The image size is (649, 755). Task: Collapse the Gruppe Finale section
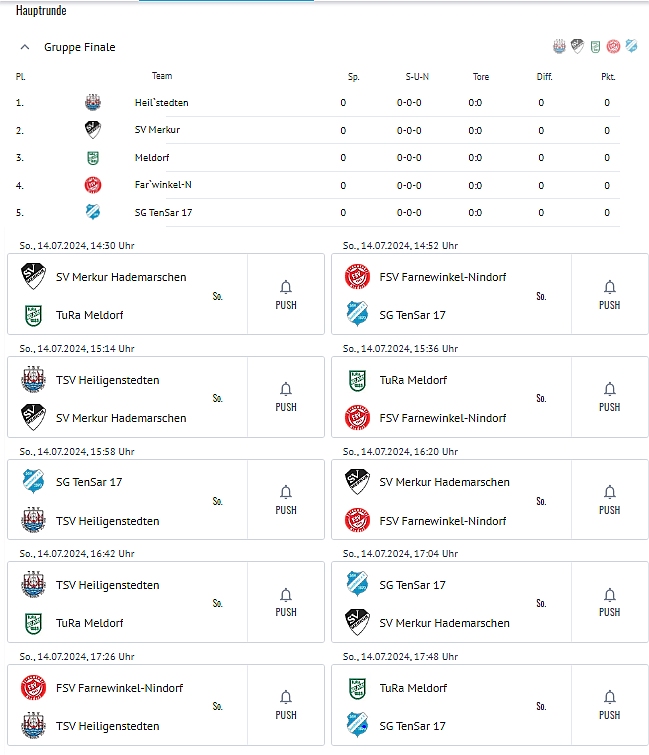pyautogui.click(x=24, y=47)
